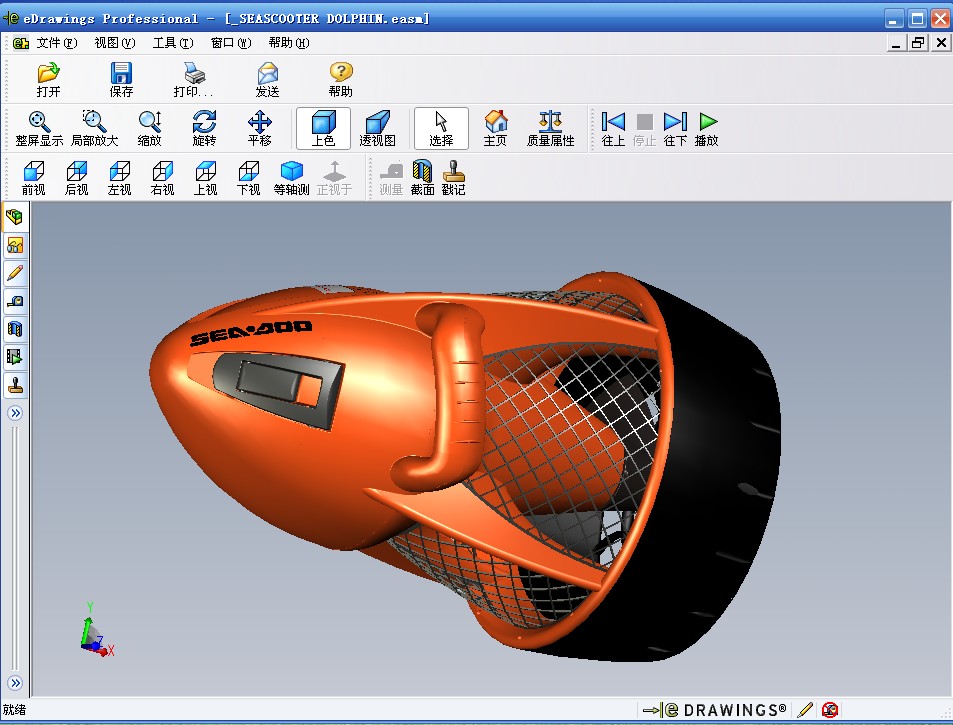
Task: Open the markup pencil tab in sidebar
Action: tap(15, 273)
